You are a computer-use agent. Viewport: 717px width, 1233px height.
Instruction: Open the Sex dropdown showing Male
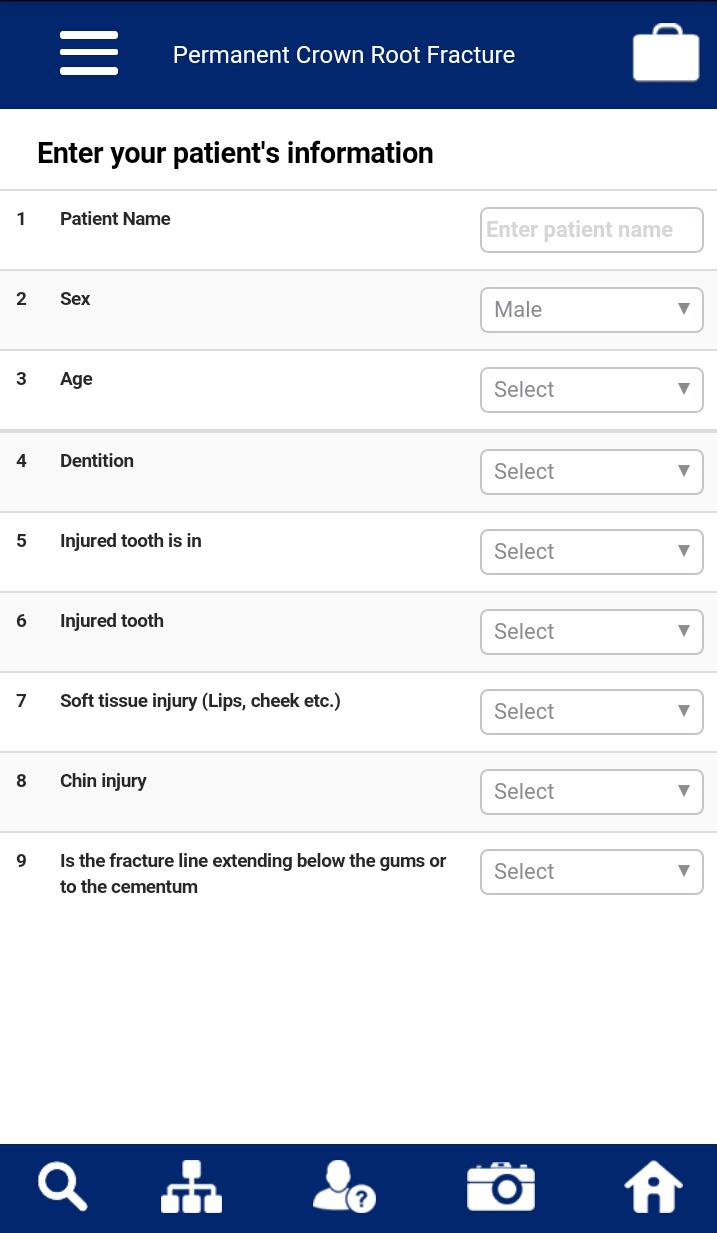[591, 310]
